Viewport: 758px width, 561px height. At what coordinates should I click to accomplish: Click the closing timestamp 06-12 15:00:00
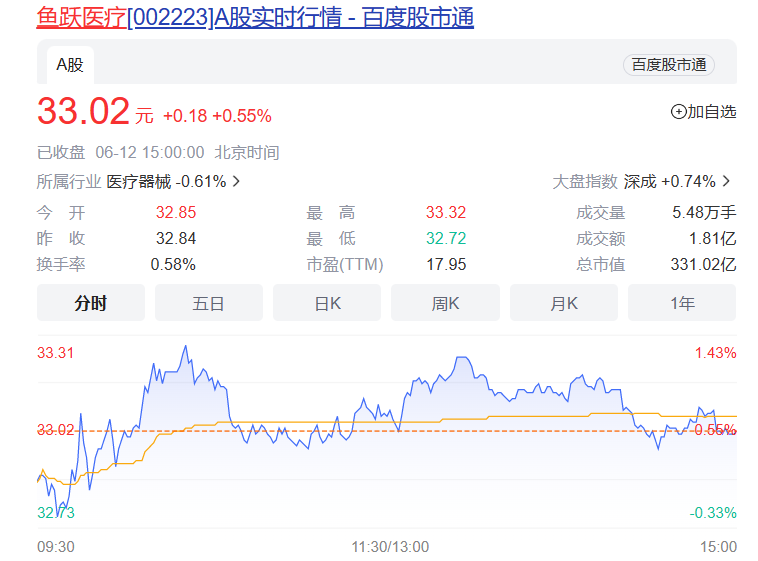pos(150,153)
